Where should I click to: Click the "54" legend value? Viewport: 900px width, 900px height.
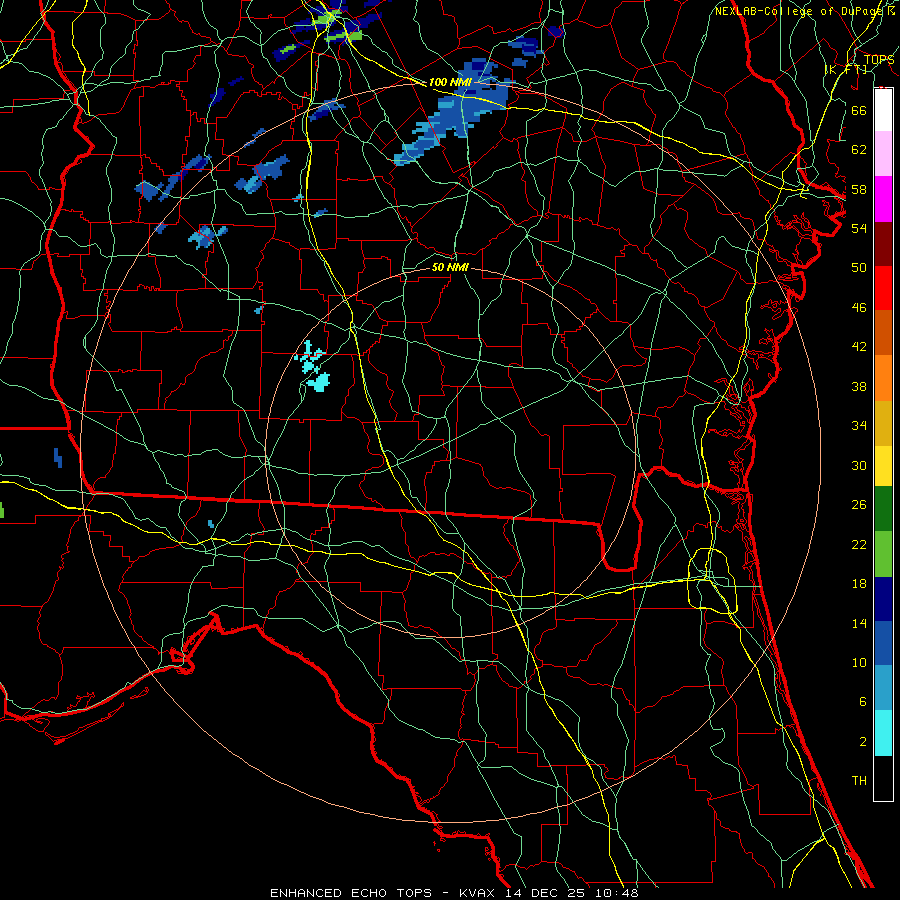coord(859,228)
